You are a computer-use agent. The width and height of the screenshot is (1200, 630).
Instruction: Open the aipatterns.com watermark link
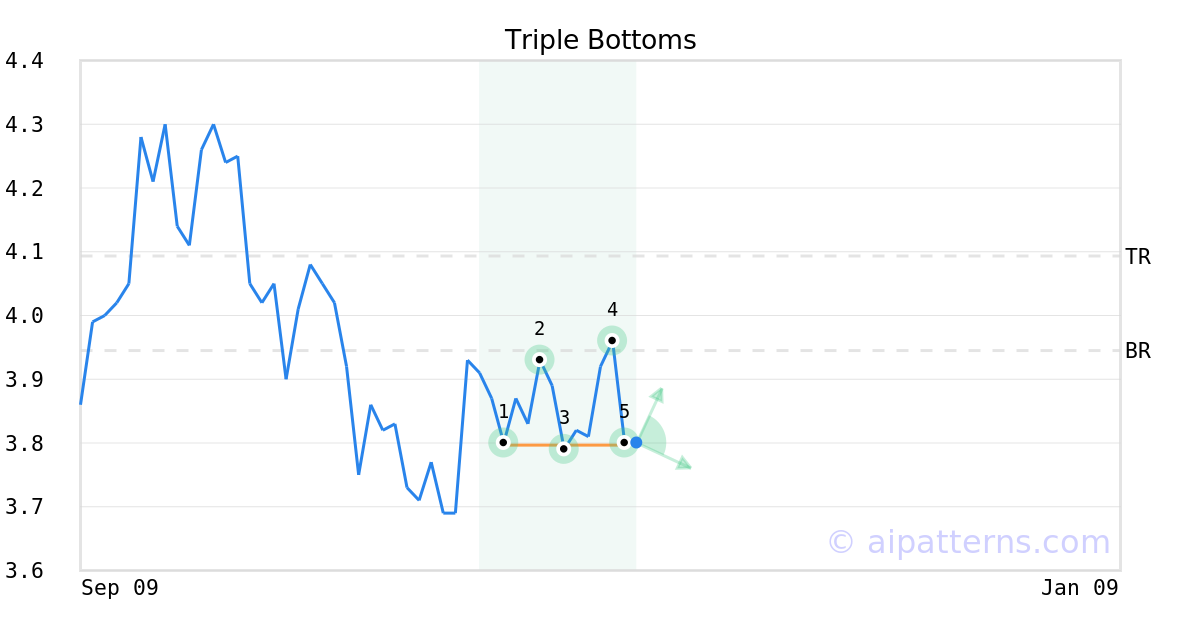click(x=968, y=542)
